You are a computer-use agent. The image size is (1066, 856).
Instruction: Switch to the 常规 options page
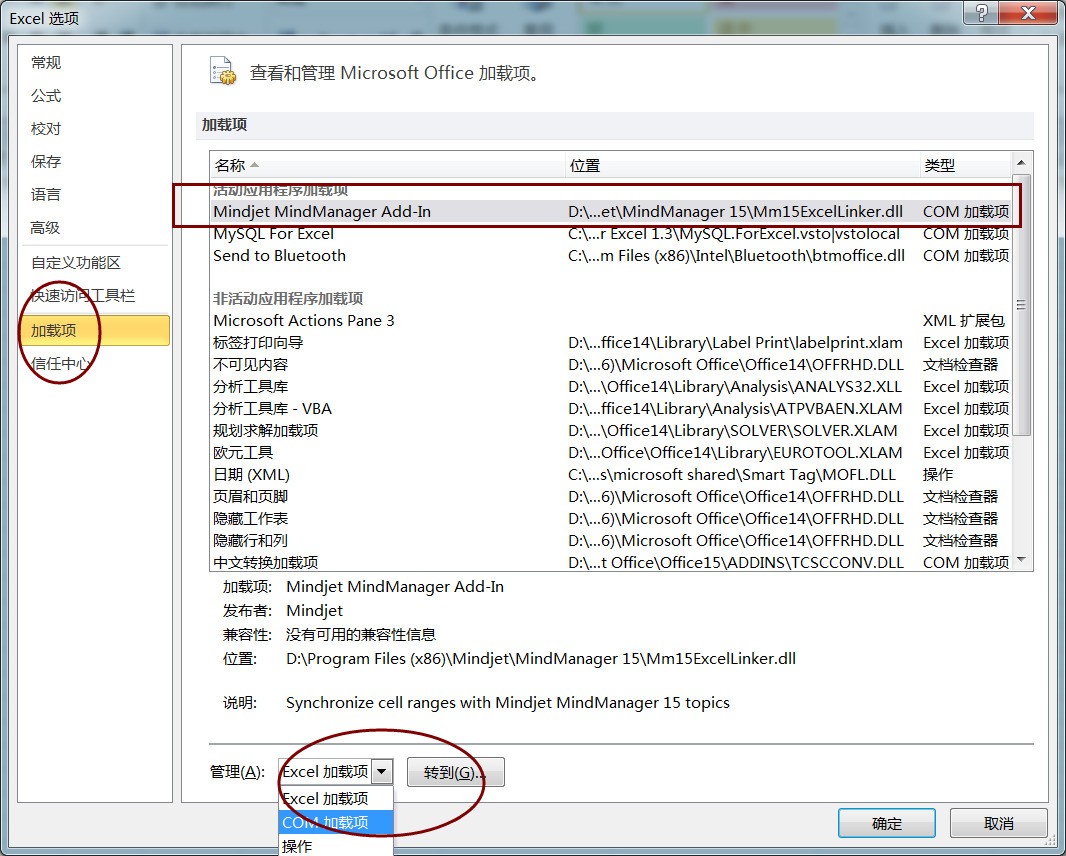(x=44, y=62)
